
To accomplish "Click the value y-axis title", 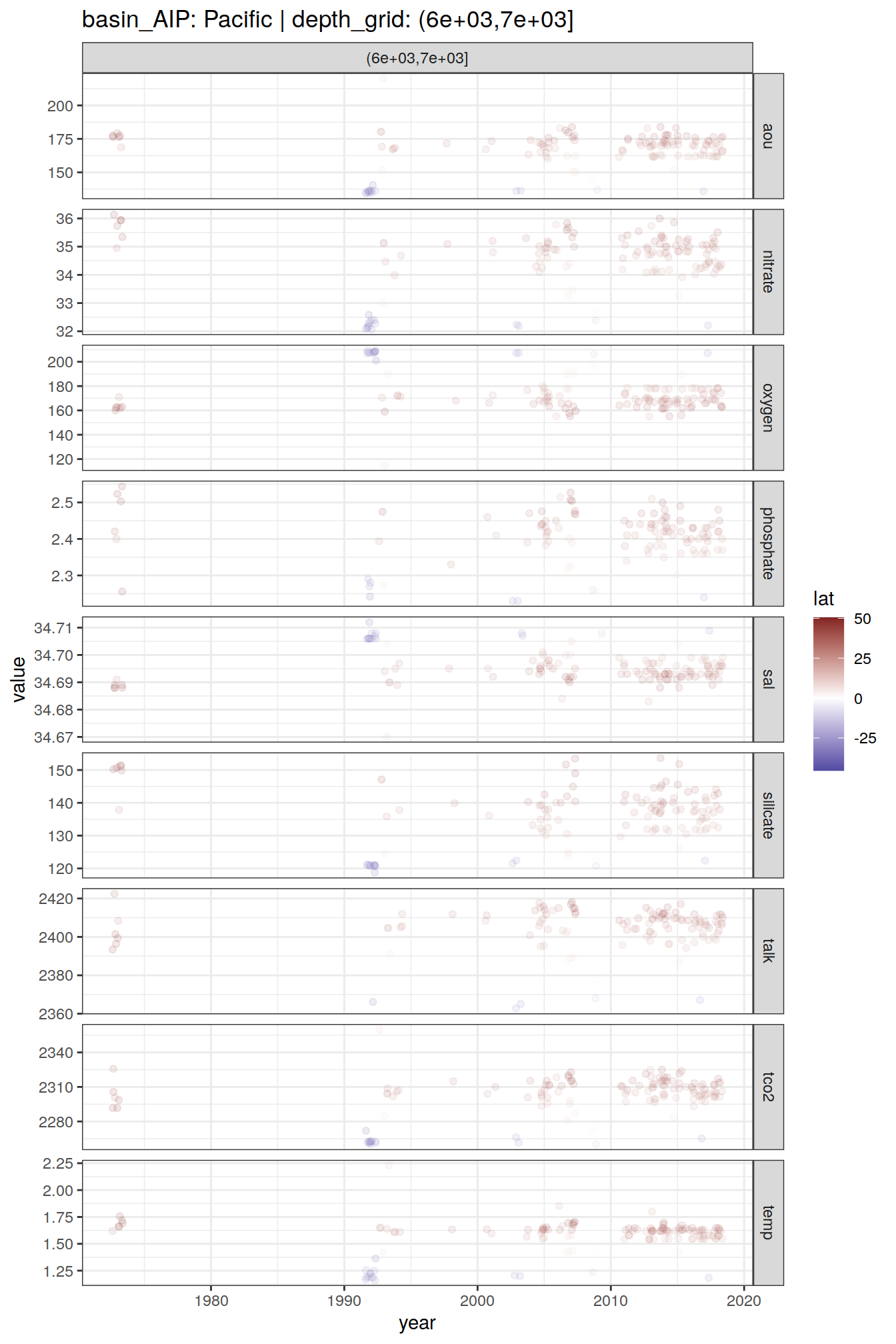I will [x=19, y=679].
